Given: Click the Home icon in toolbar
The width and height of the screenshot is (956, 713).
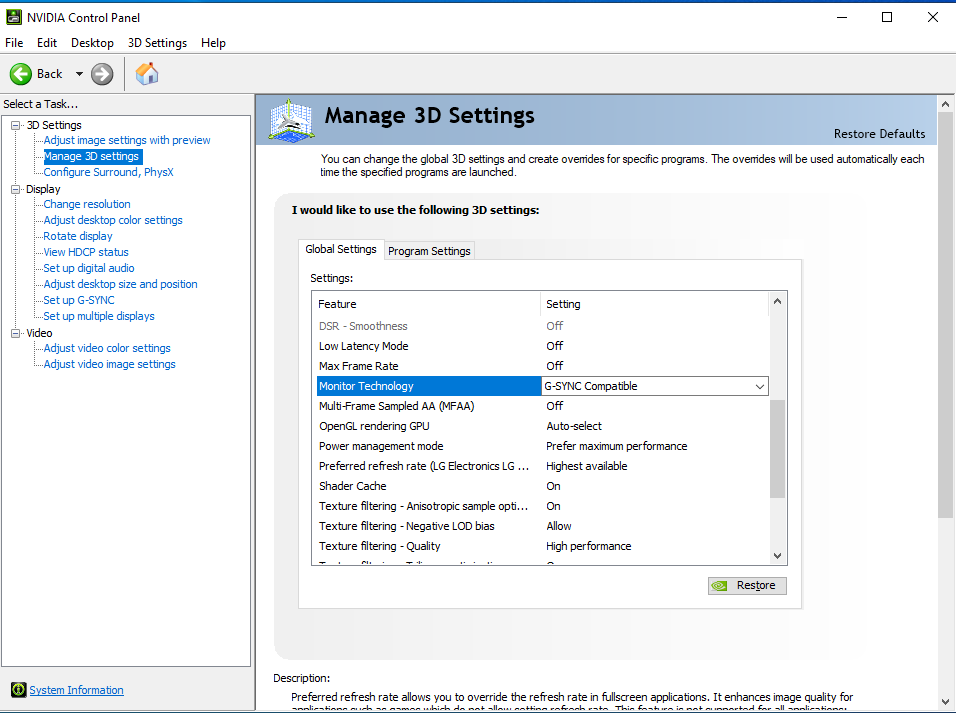Looking at the screenshot, I should (x=147, y=74).
